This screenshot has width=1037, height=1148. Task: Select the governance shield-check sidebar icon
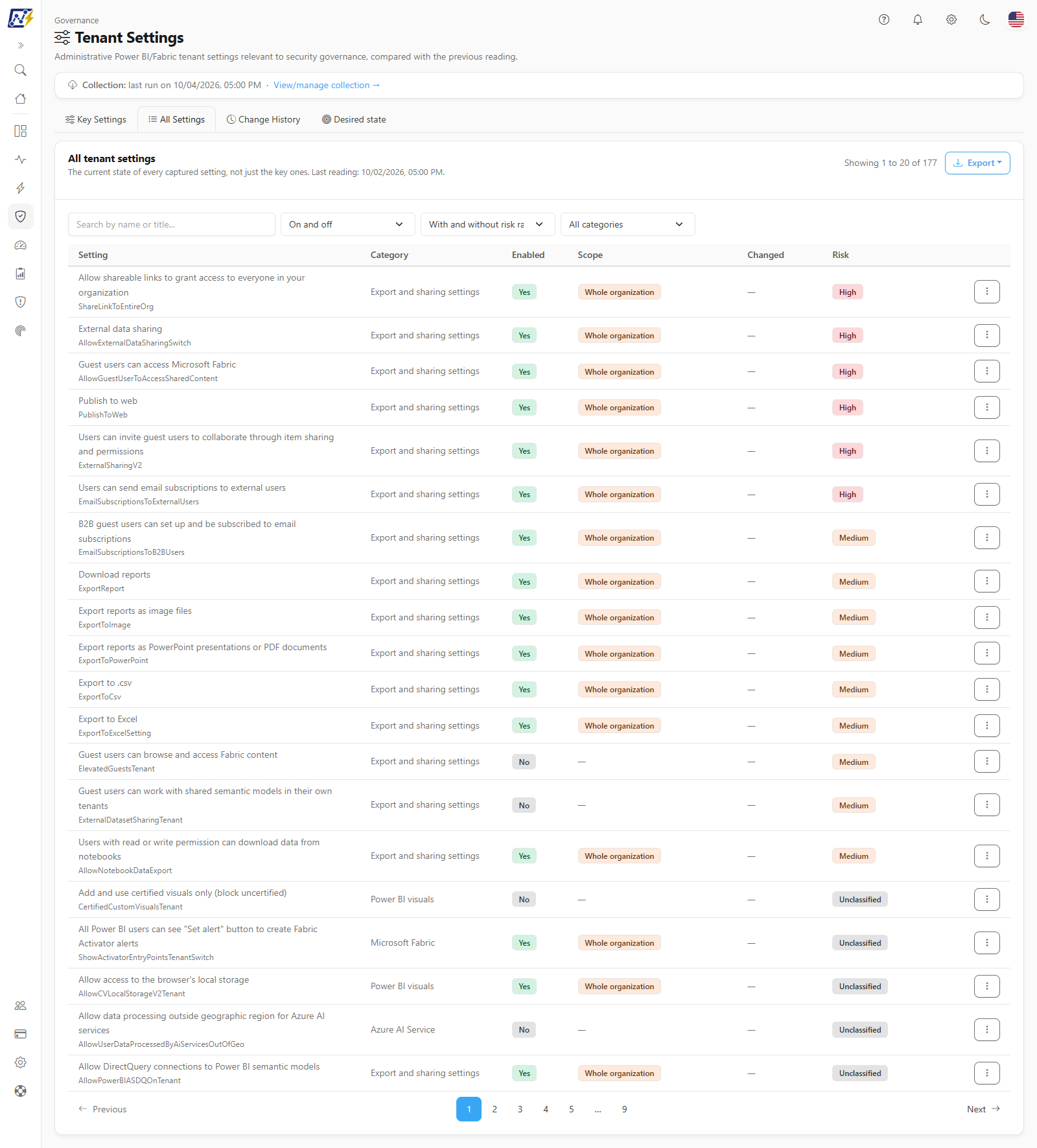coord(21,217)
